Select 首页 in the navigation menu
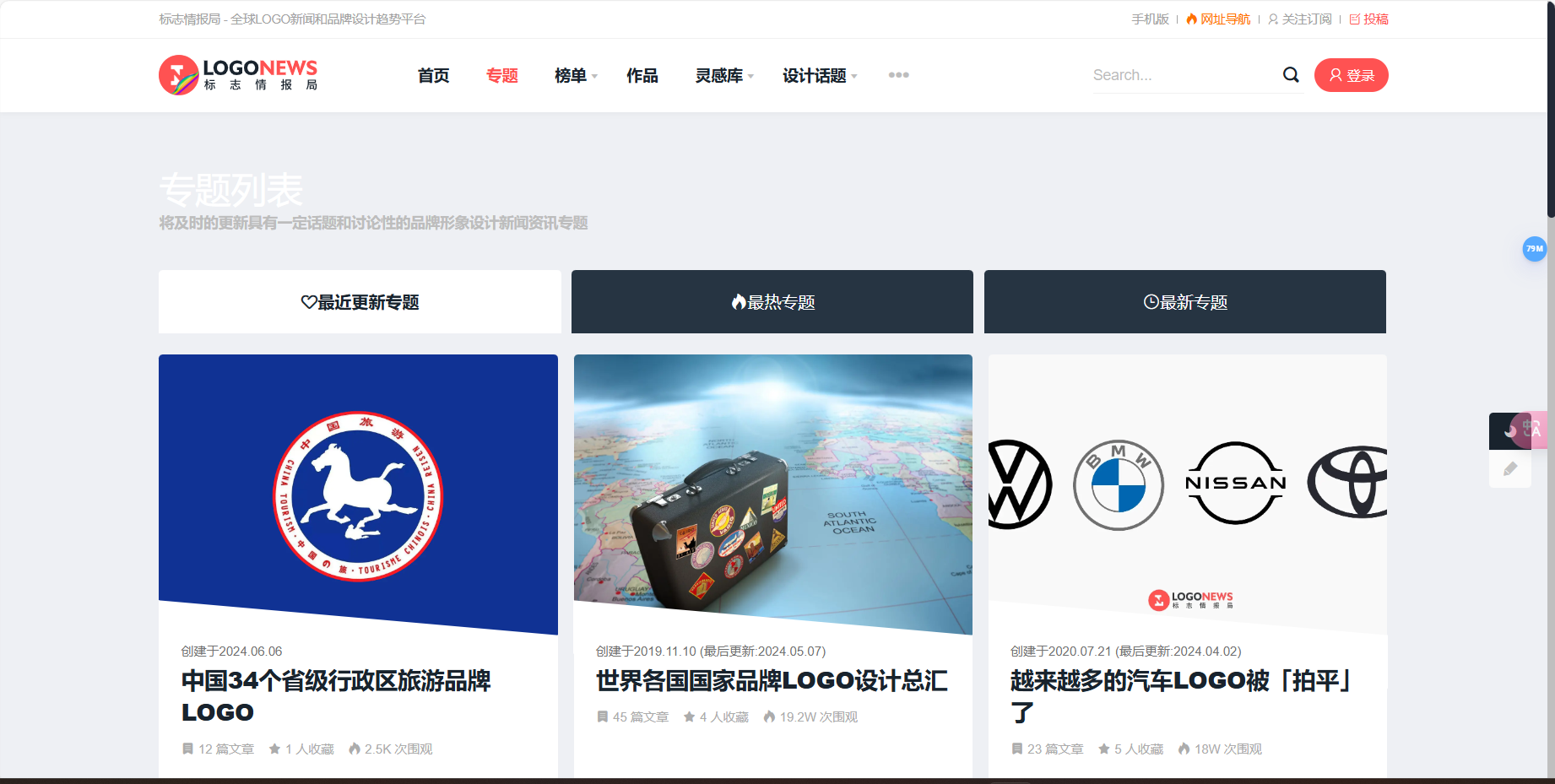This screenshot has width=1555, height=784. [x=433, y=75]
